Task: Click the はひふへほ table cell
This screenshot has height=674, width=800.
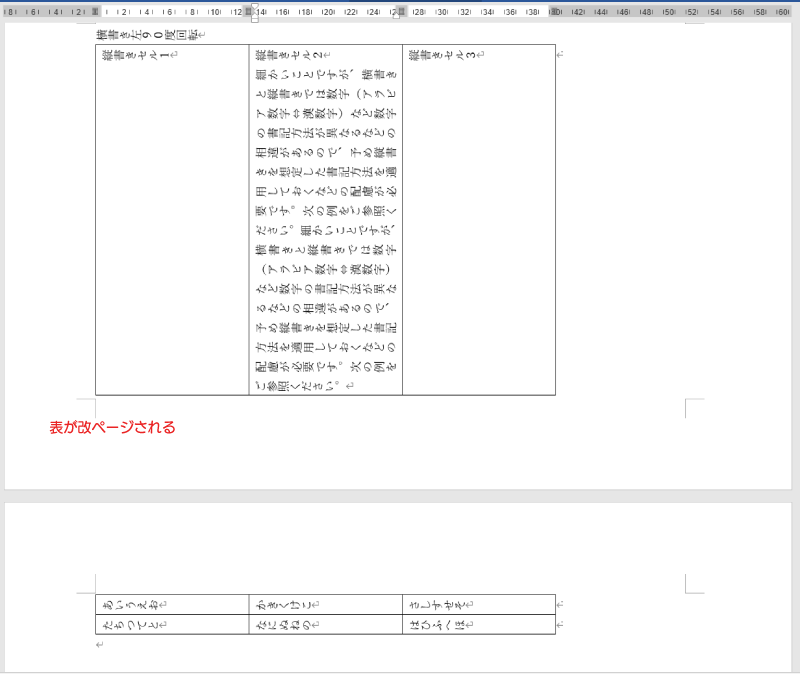Action: pyautogui.click(x=441, y=624)
